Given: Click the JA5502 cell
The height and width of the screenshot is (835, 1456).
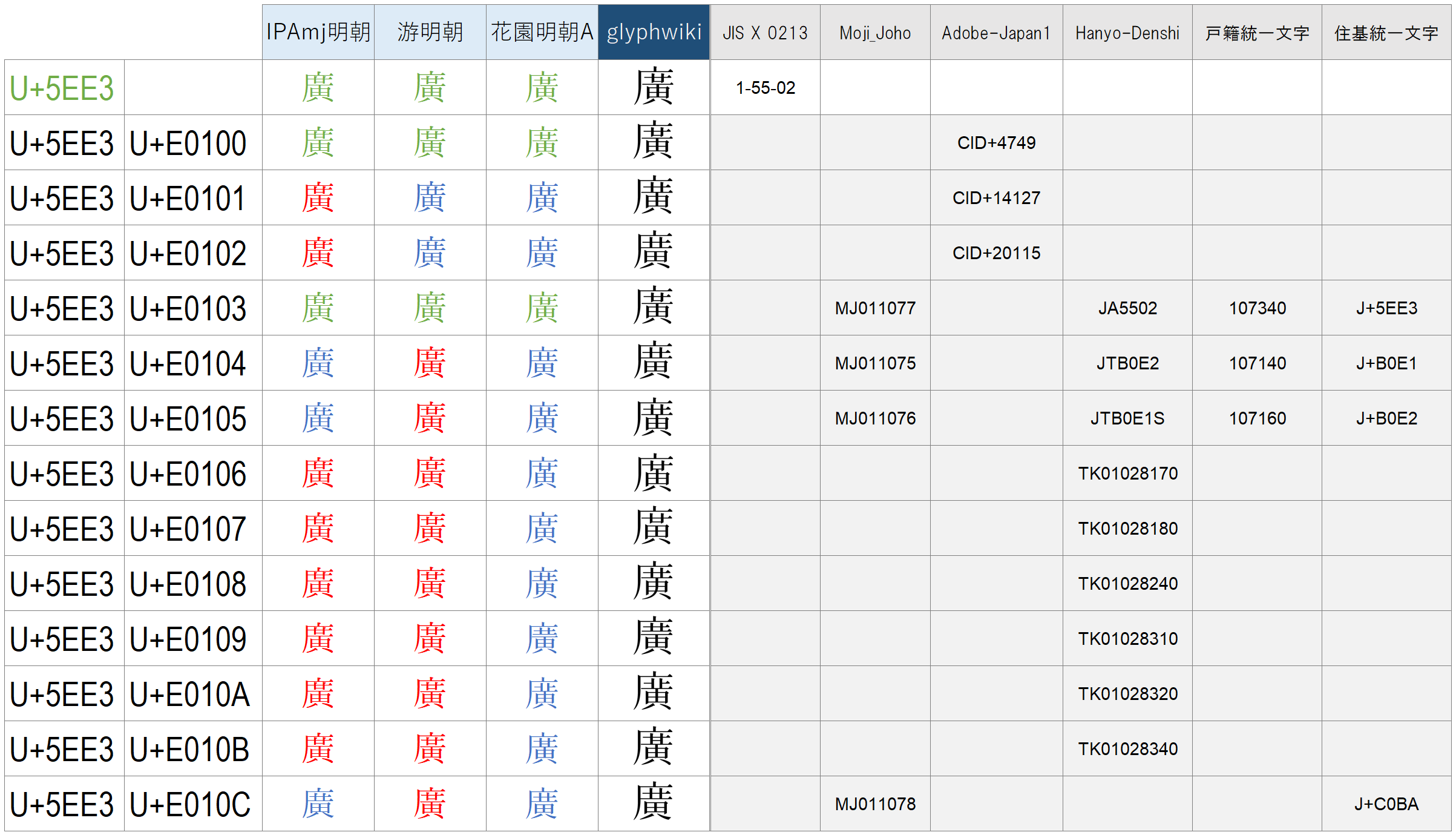Looking at the screenshot, I should click(1127, 308).
